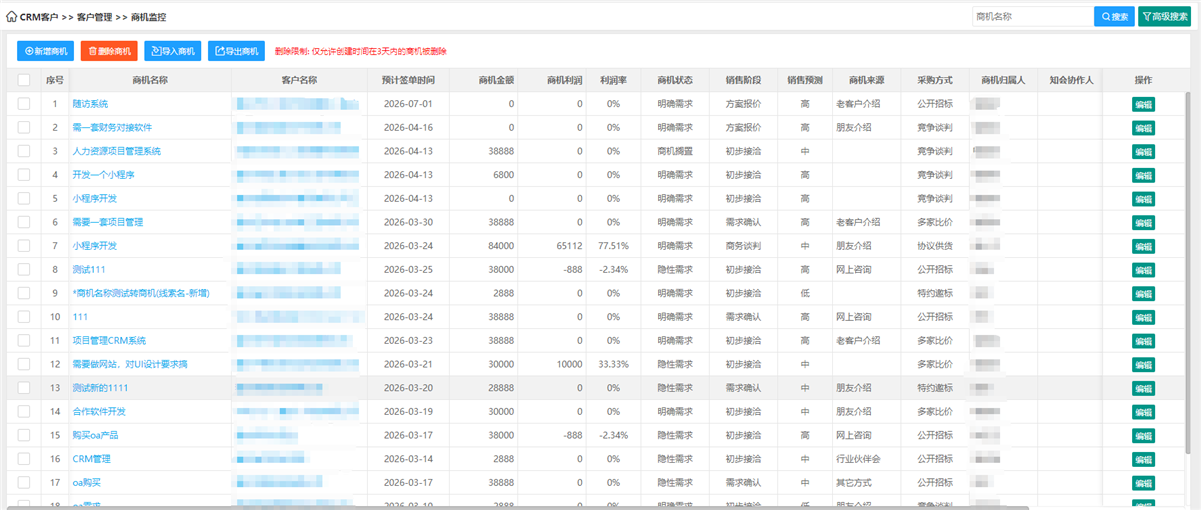1201x510 pixels.
Task: Click the 2026-07-01 date cell
Action: click(x=408, y=104)
